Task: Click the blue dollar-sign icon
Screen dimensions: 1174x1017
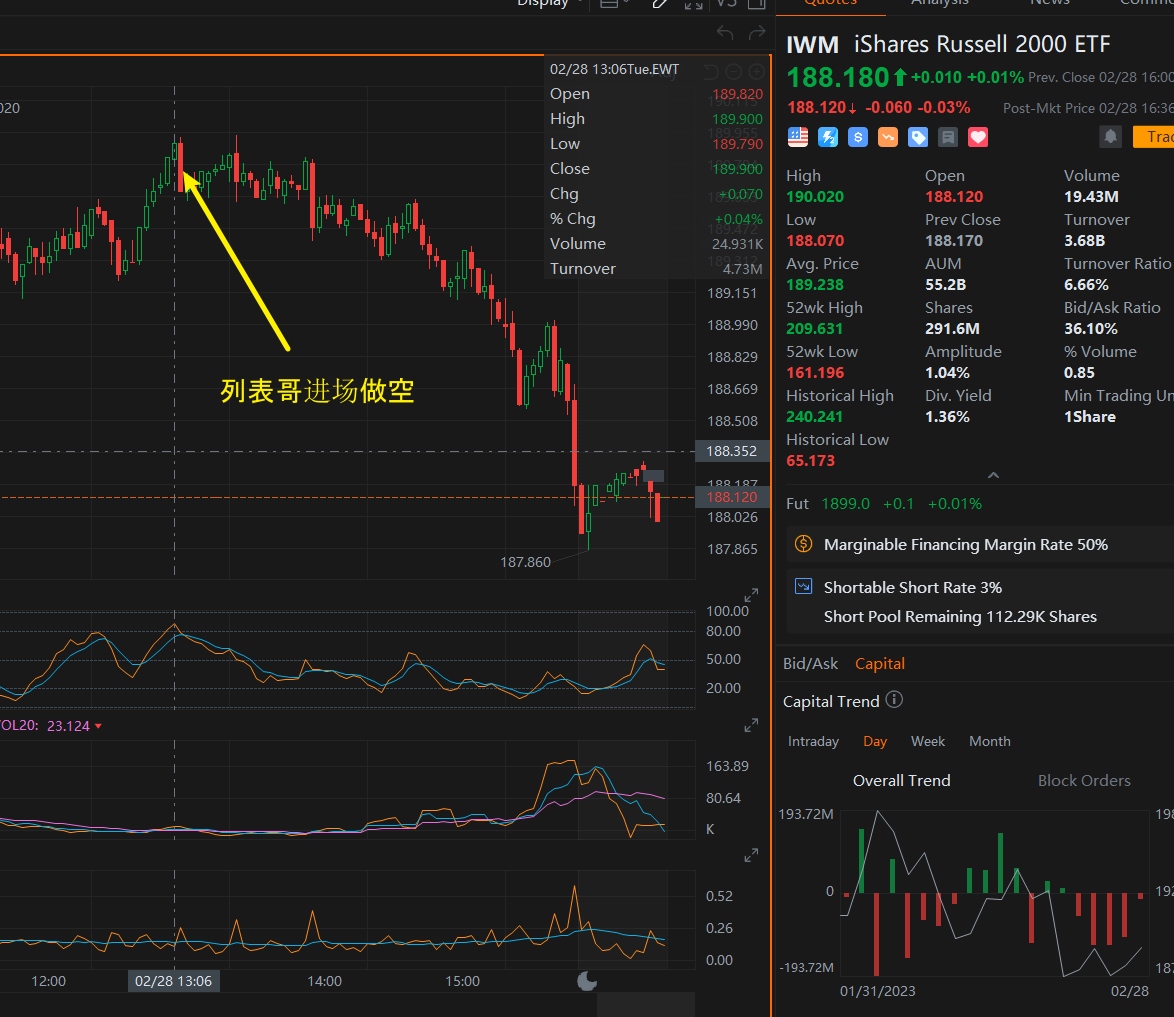Action: pos(858,137)
